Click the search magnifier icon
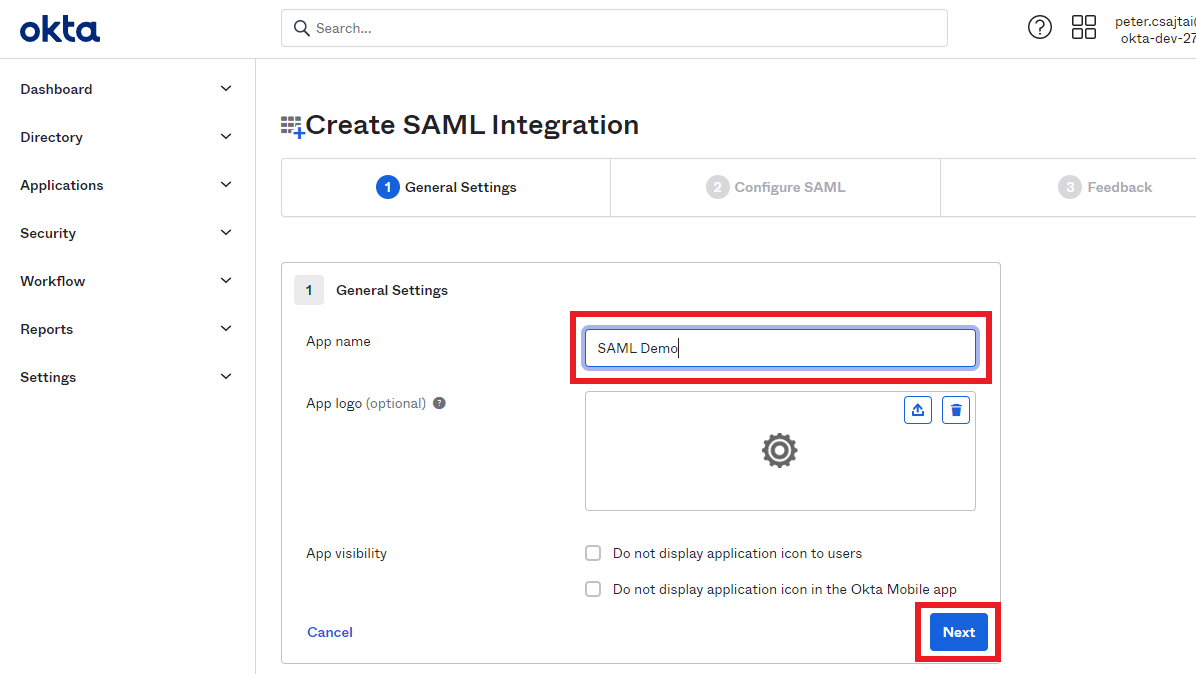This screenshot has width=1196, height=674. 301,28
